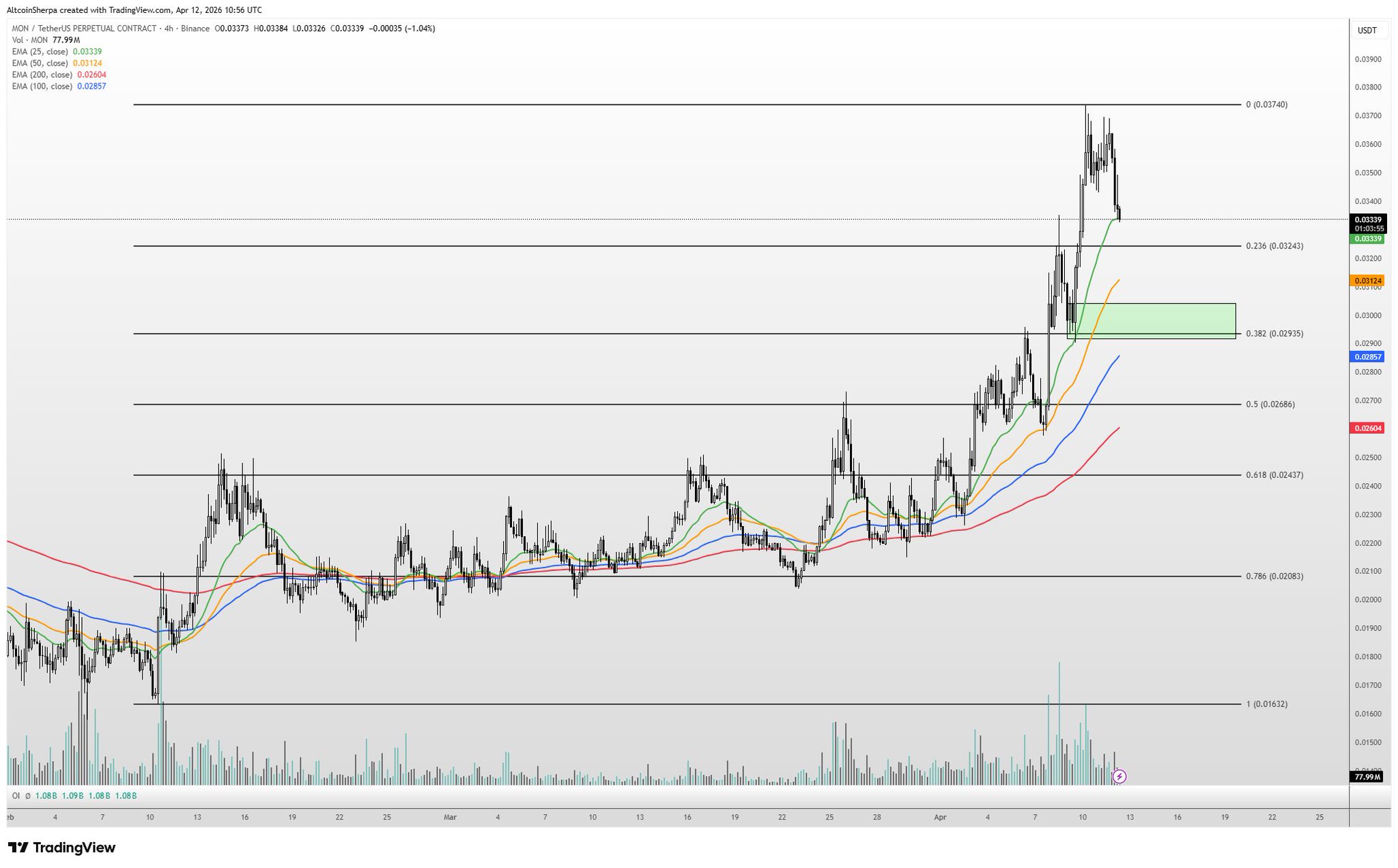Click the black current price label 0.03339
Image resolution: width=1398 pixels, height=868 pixels.
[1367, 219]
